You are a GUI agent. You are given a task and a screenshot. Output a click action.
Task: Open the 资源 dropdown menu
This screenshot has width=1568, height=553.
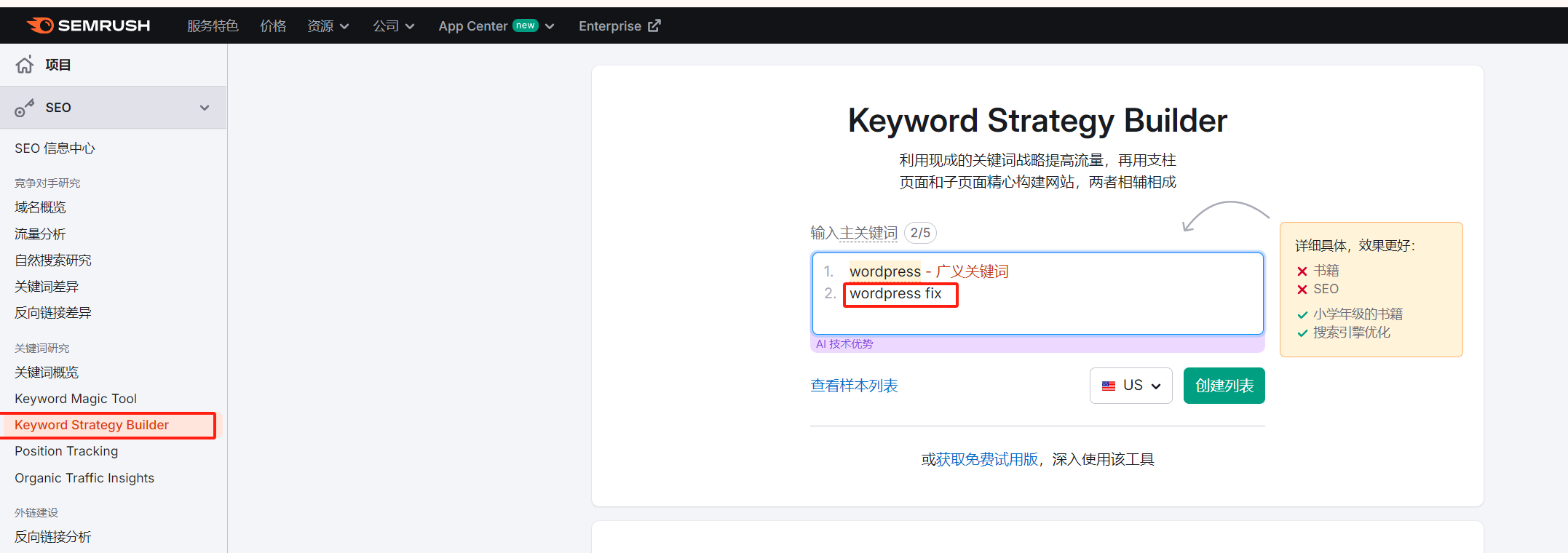coord(328,26)
